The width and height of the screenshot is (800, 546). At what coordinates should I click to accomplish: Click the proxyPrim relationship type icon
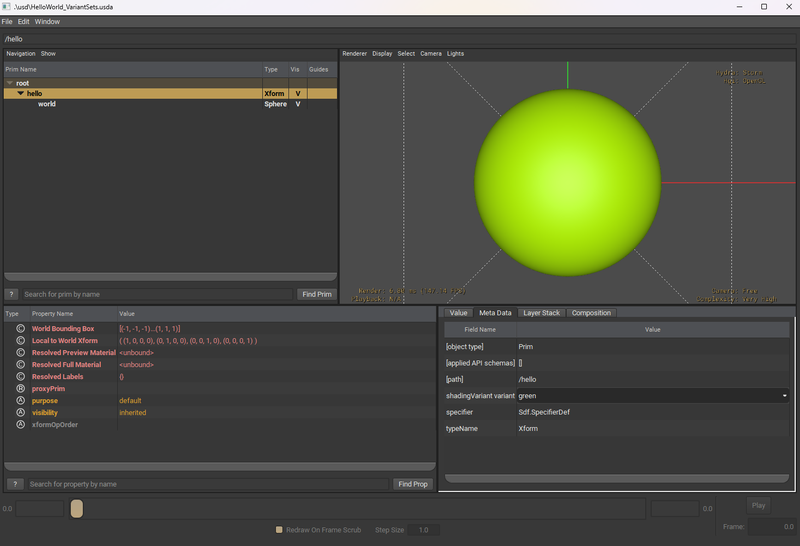[x=20, y=388]
